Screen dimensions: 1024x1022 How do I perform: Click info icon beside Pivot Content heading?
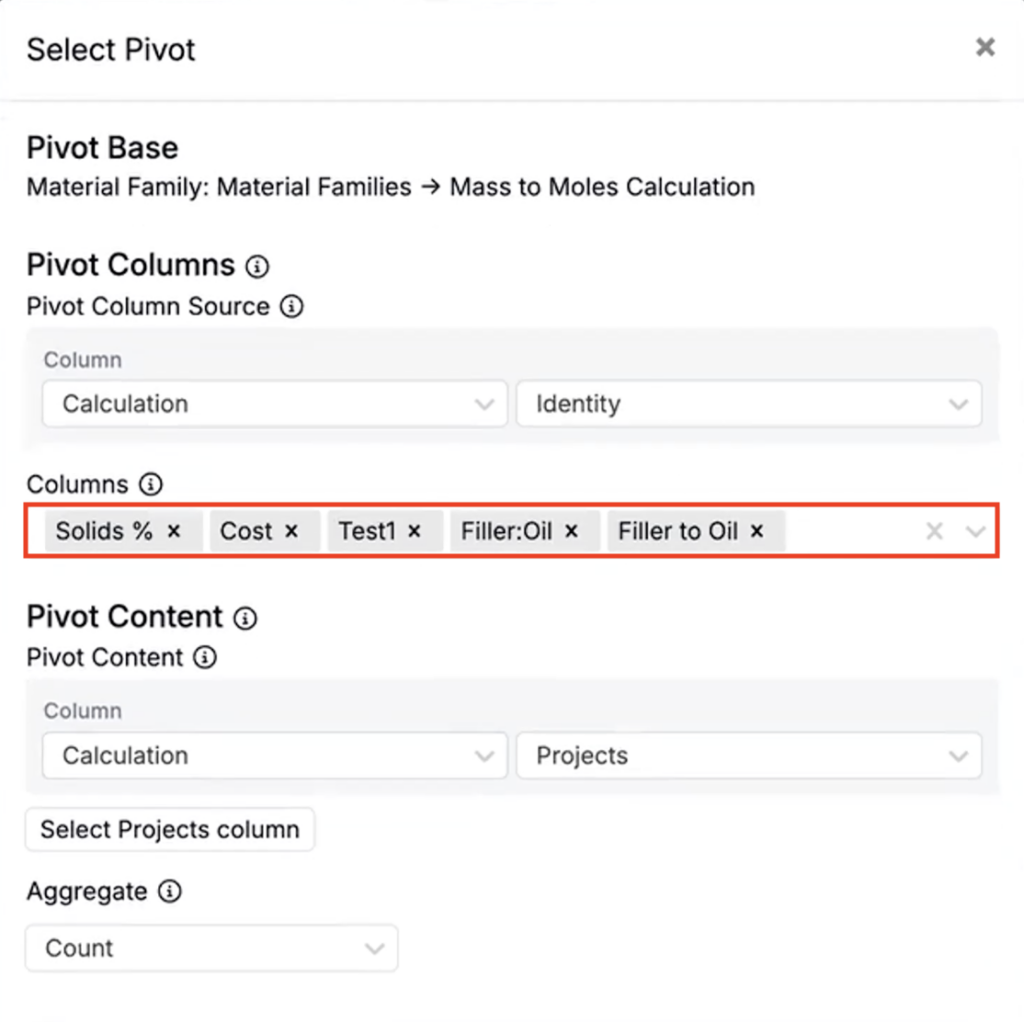(245, 618)
